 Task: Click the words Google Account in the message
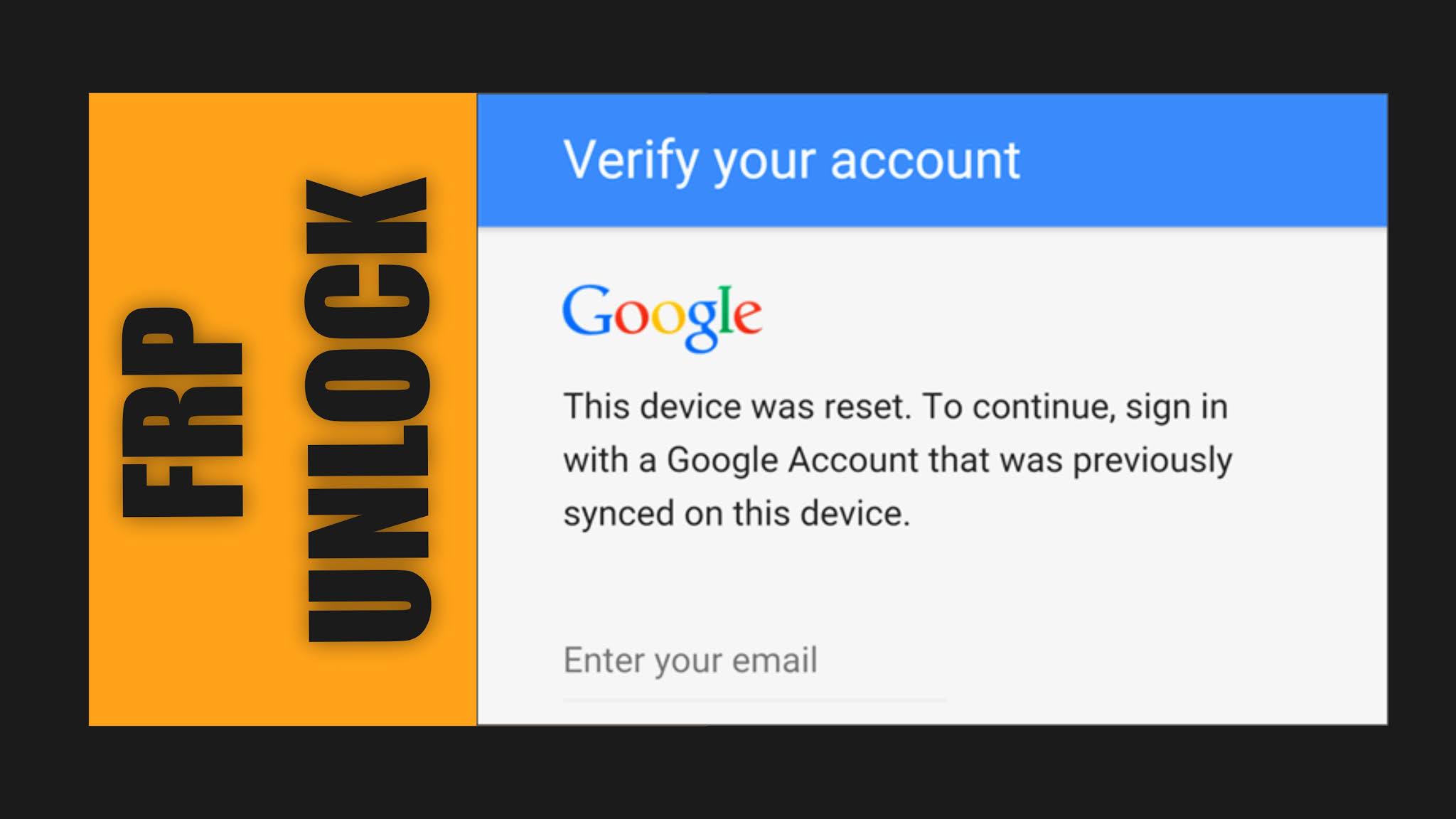[793, 460]
